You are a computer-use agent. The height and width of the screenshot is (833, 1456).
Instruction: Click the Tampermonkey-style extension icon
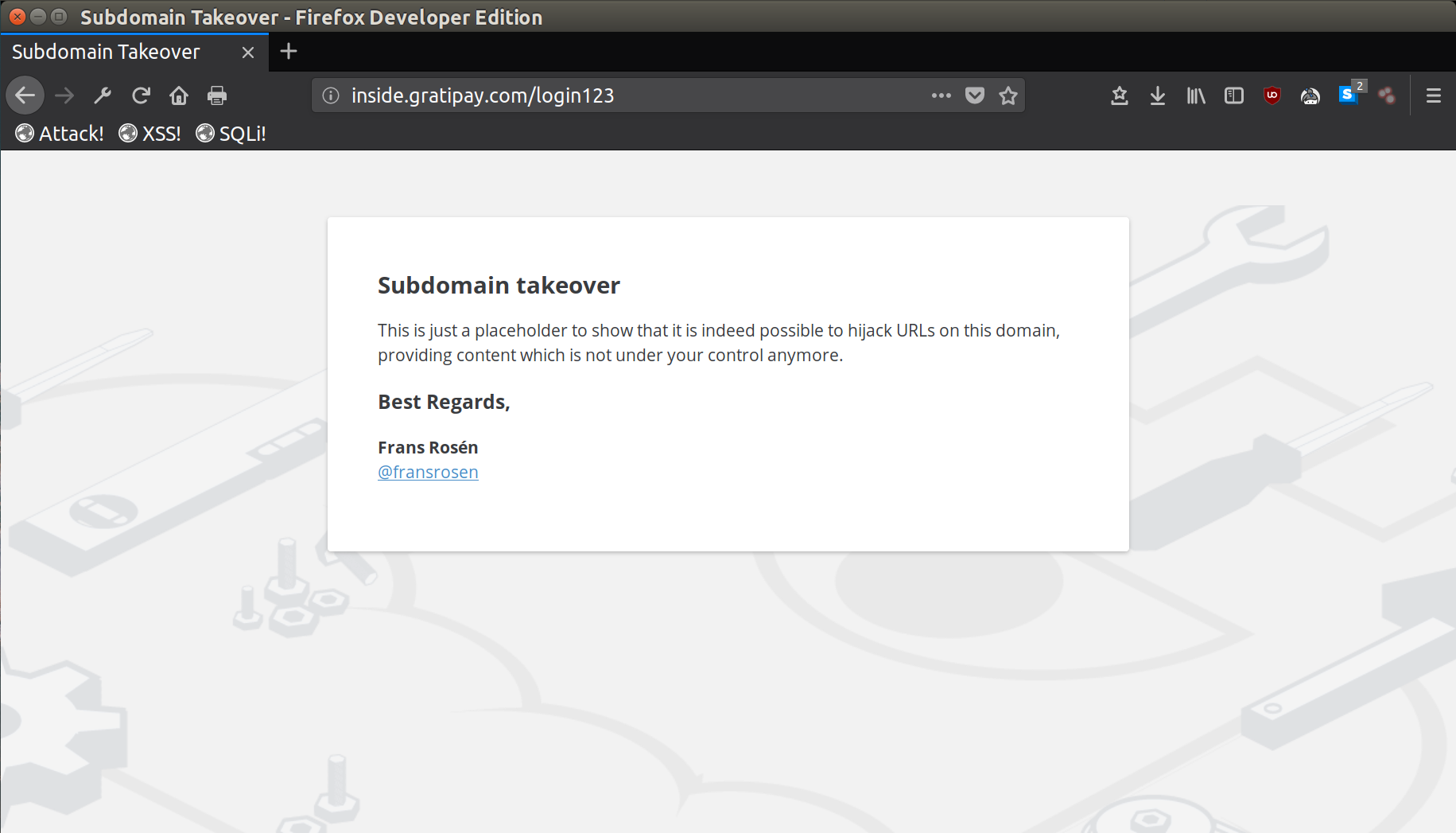[1310, 95]
